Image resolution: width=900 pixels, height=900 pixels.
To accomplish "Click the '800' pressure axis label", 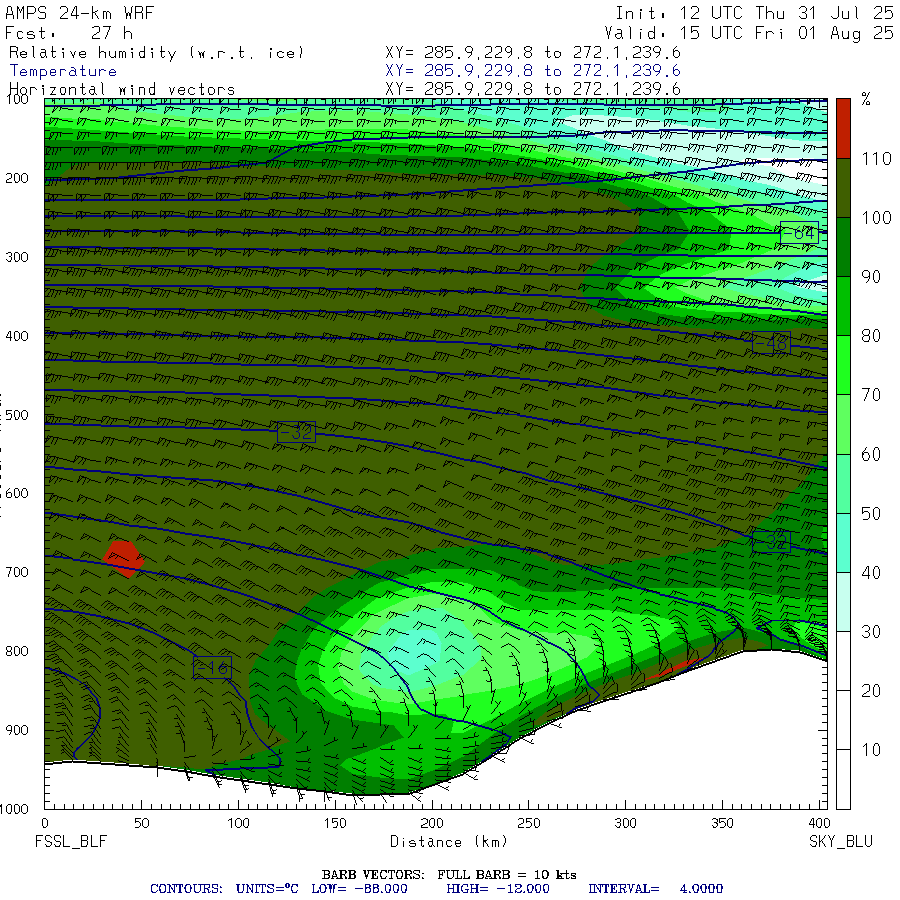I will (17, 651).
